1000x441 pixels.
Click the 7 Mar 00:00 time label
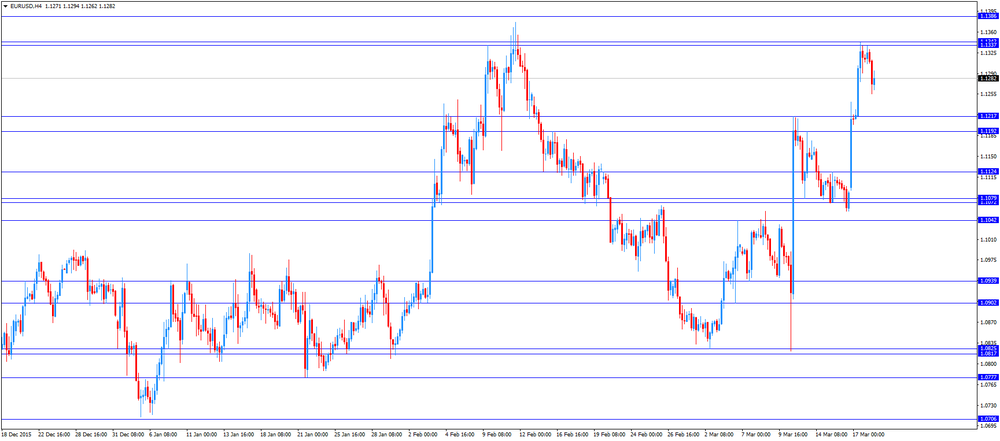[x=756, y=435]
